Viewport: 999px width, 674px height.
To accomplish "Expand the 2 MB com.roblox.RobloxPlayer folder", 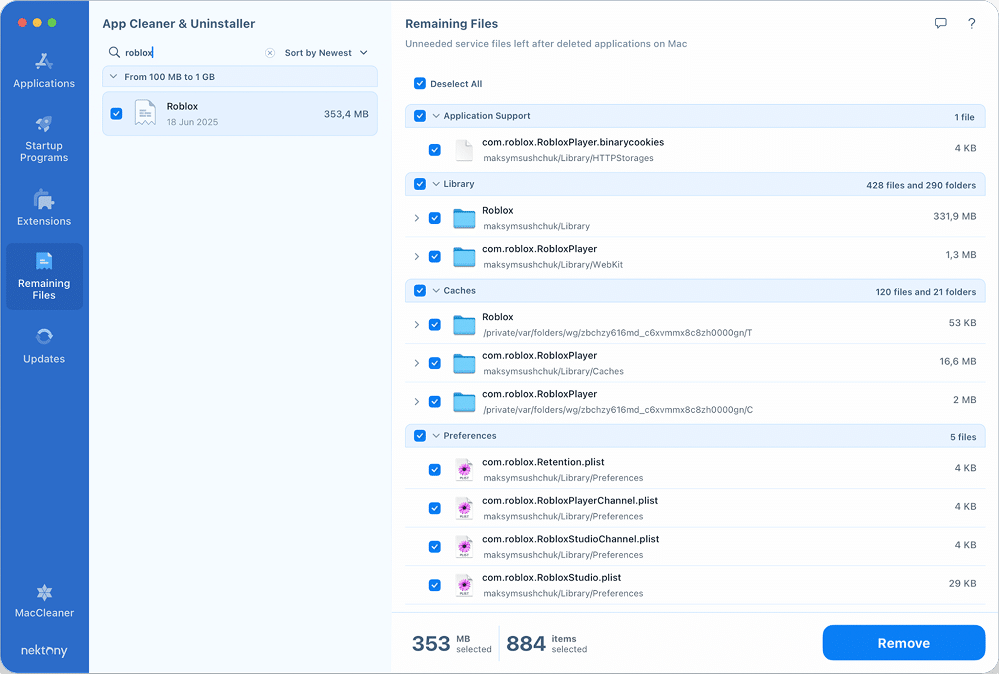I will point(417,402).
